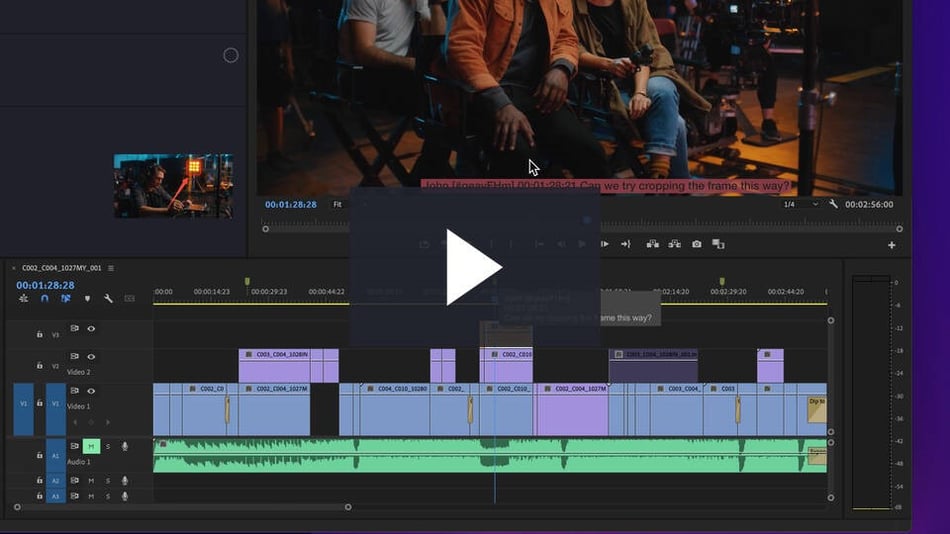Open the sequence panel menu
Screen dimensions: 950x534
click(x=111, y=268)
